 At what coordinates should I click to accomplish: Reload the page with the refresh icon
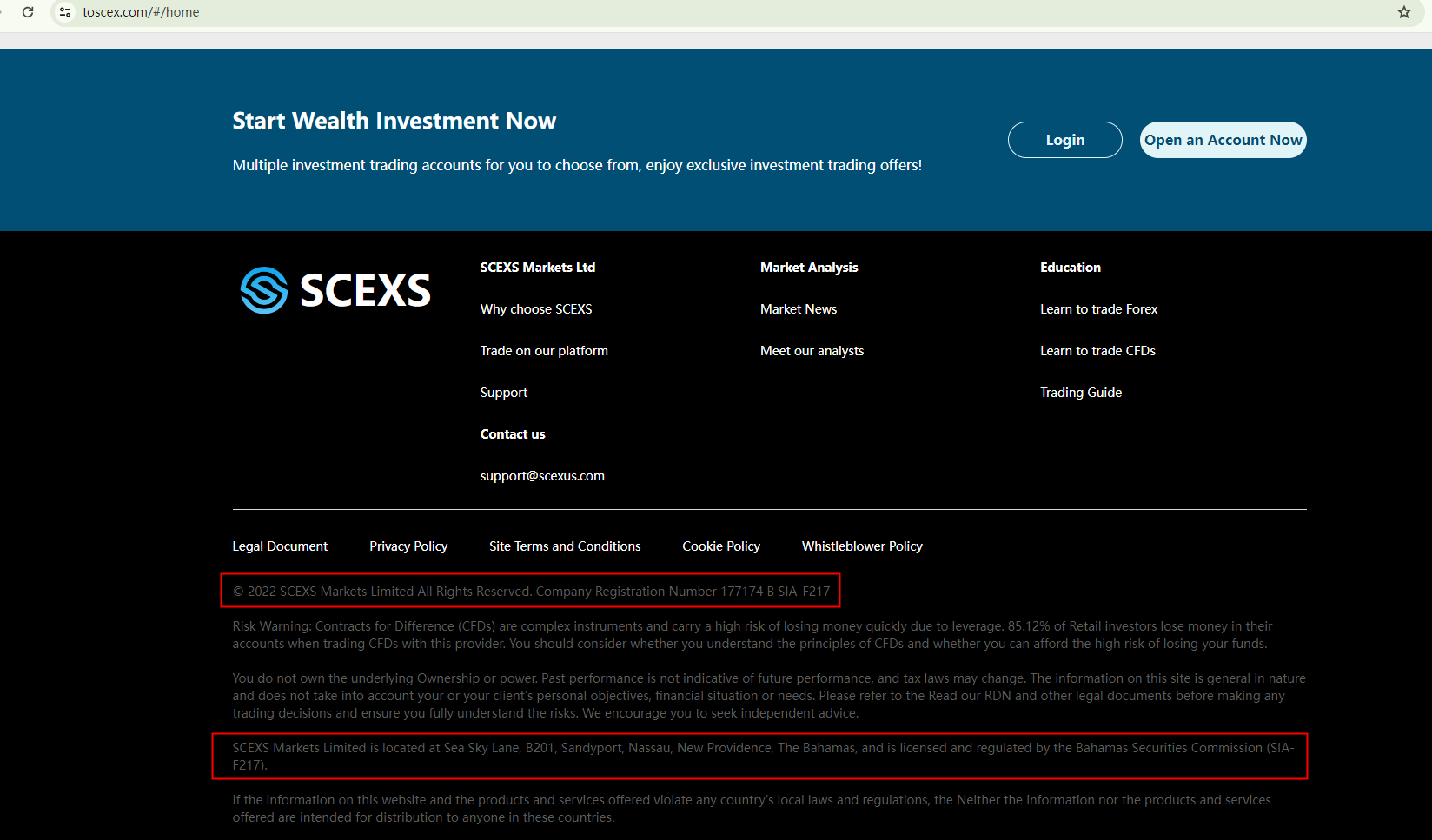(28, 12)
